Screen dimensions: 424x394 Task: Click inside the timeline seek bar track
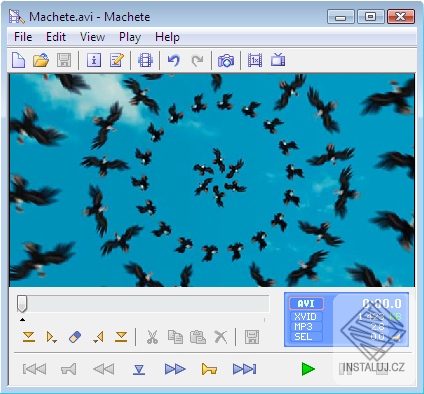click(x=143, y=303)
